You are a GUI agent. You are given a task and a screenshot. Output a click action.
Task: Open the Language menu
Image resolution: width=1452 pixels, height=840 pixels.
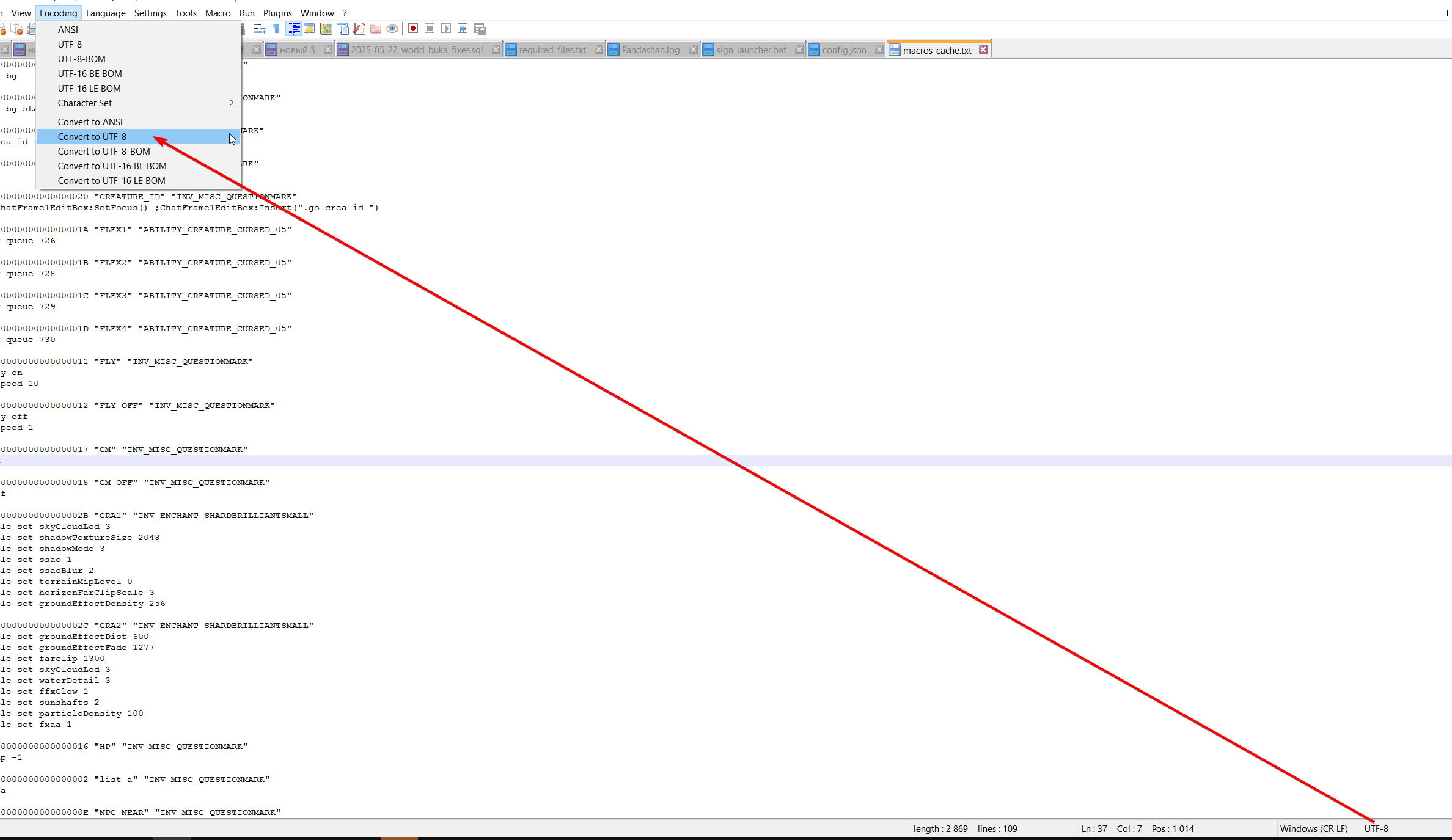(x=106, y=13)
